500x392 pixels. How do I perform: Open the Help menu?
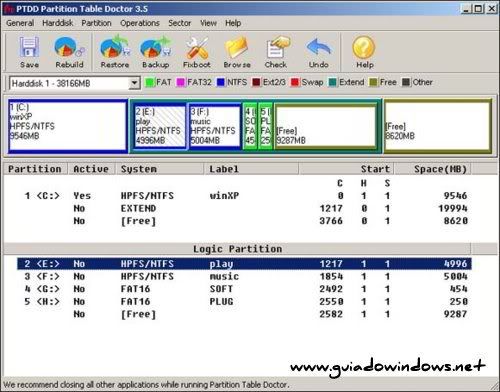[x=233, y=23]
